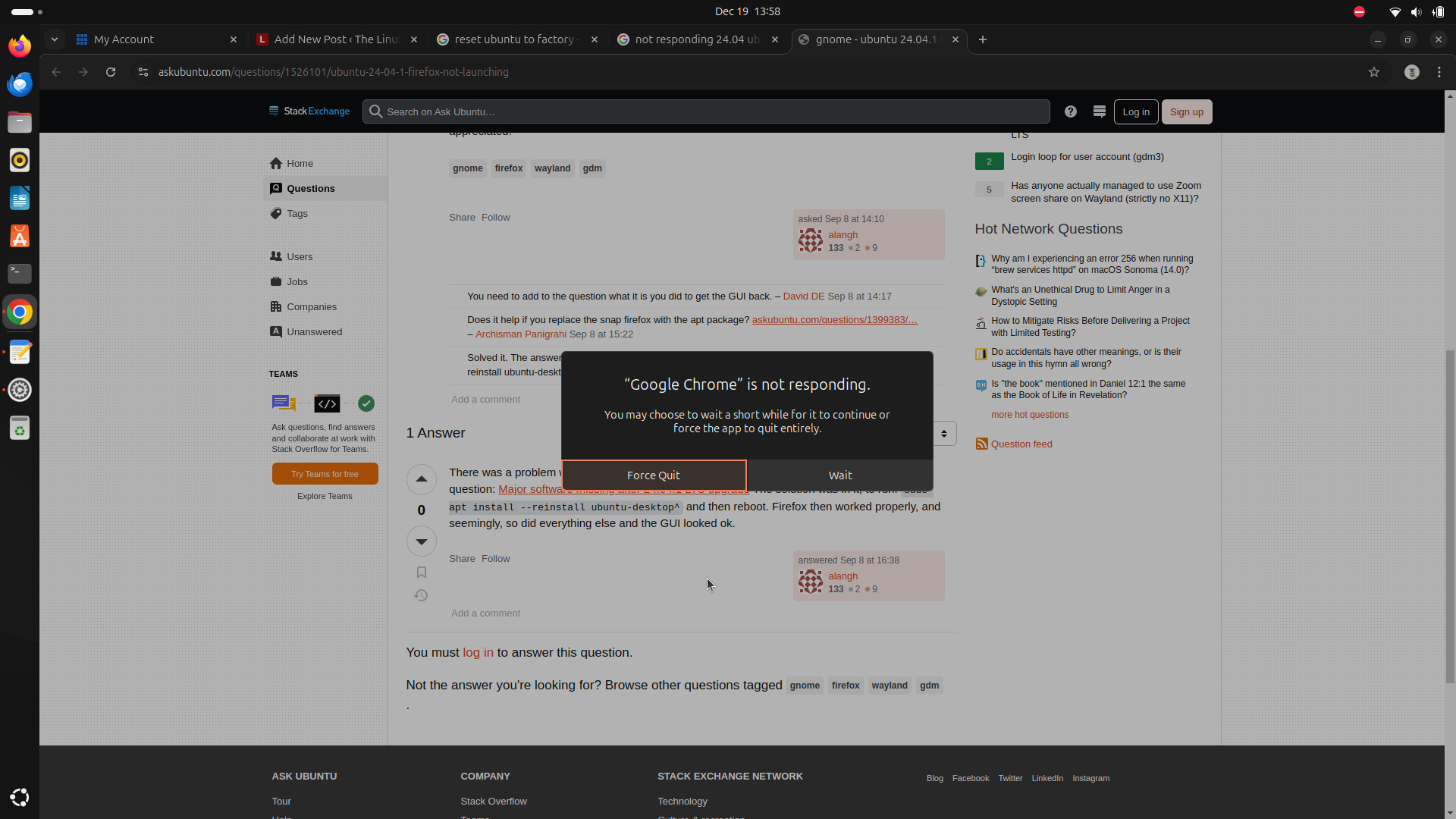Select Questions in the left sidebar
This screenshot has height=819, width=1456.
(325, 188)
